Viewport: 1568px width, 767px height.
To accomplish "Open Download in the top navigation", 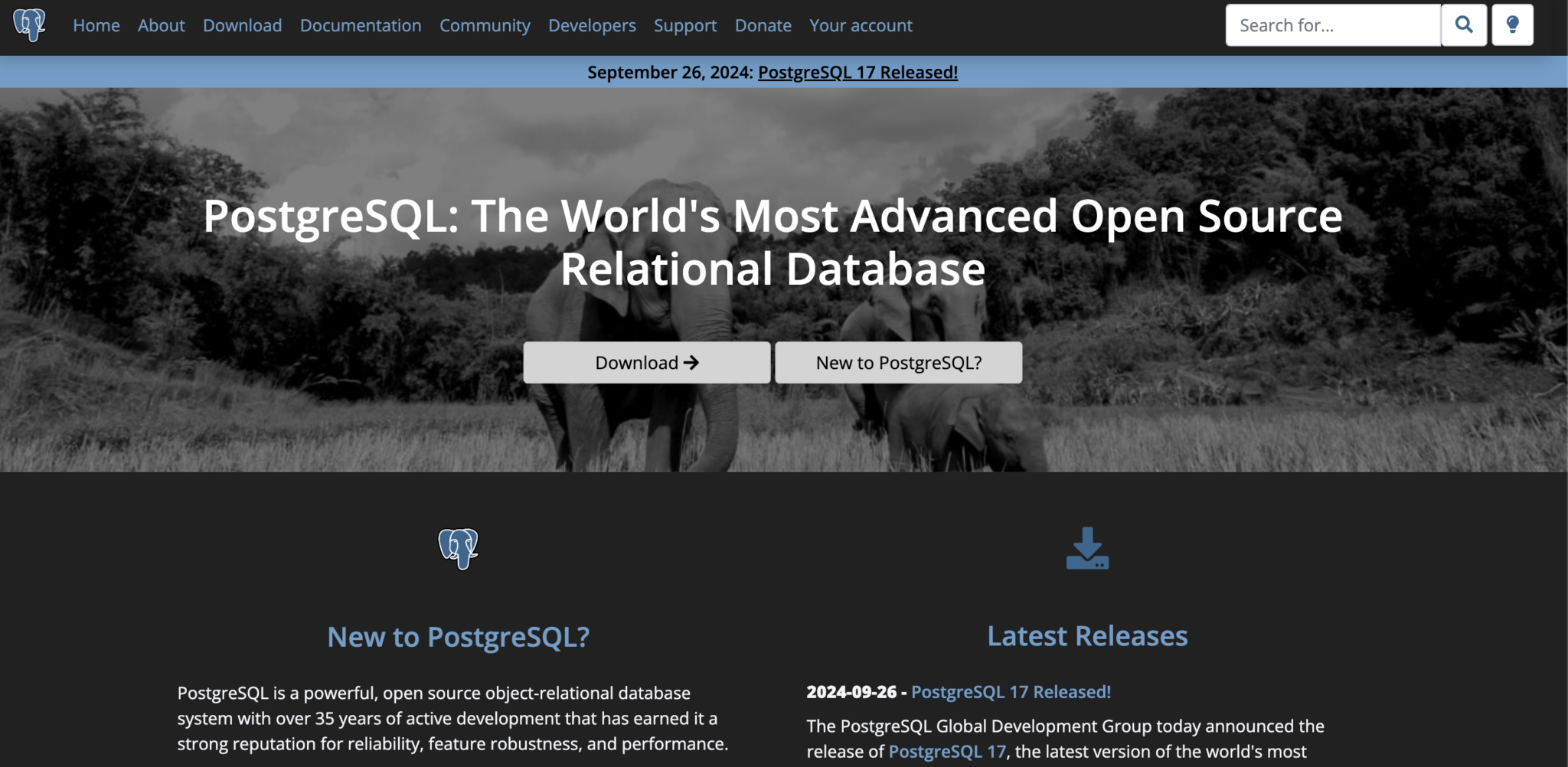I will pyautogui.click(x=242, y=25).
